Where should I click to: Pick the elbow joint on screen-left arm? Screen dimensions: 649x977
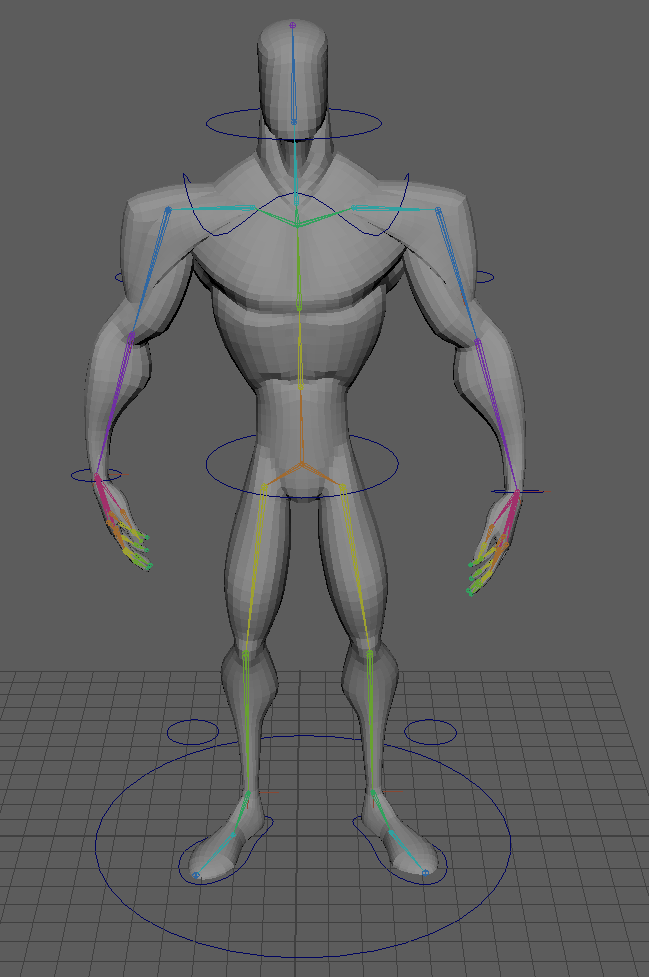[132, 336]
